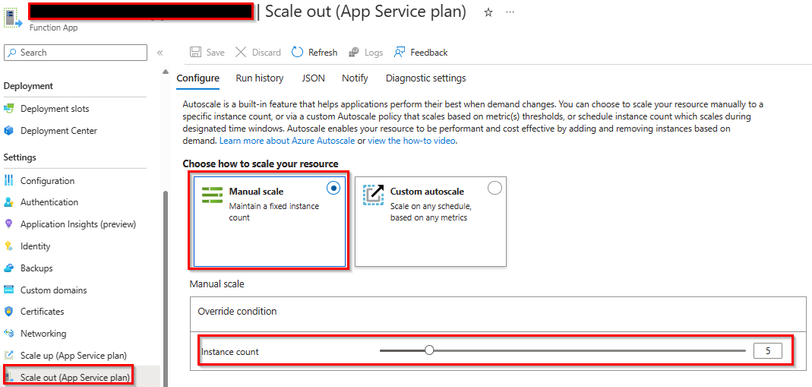Click the Scale up icon
Image resolution: width=812 pixels, height=387 pixels.
9,355
